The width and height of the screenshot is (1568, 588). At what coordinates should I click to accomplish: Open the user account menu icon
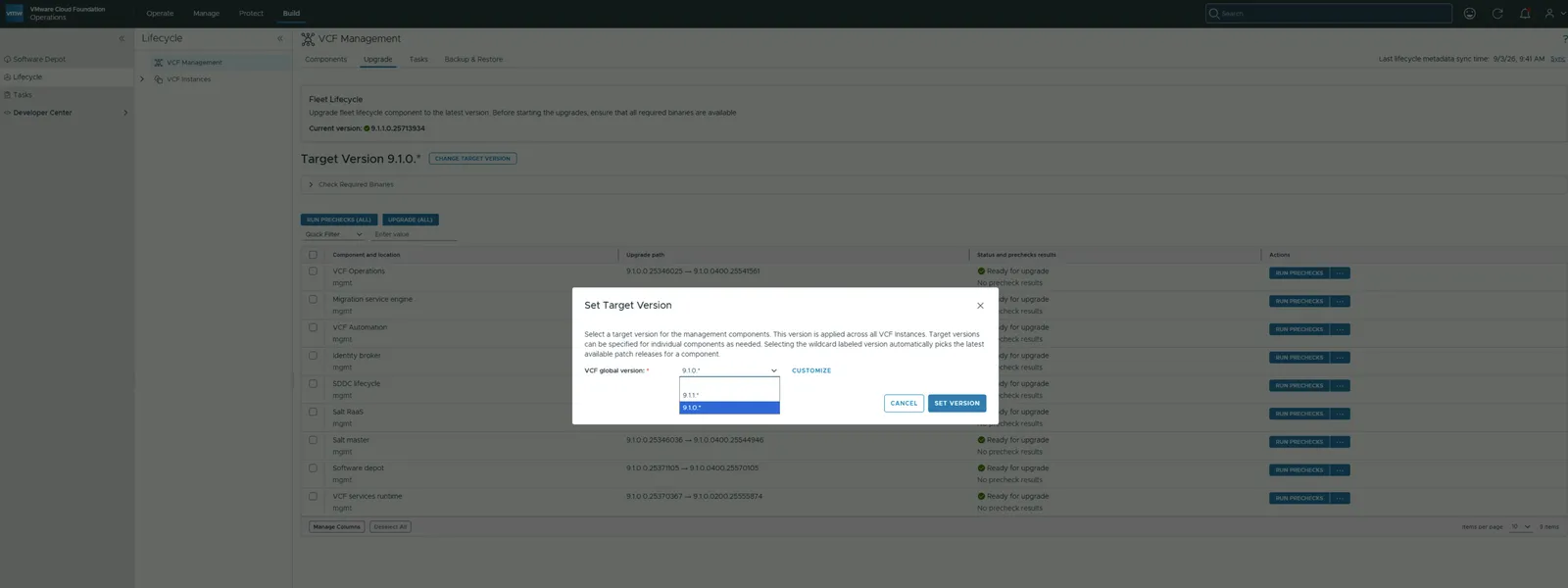coord(1550,14)
